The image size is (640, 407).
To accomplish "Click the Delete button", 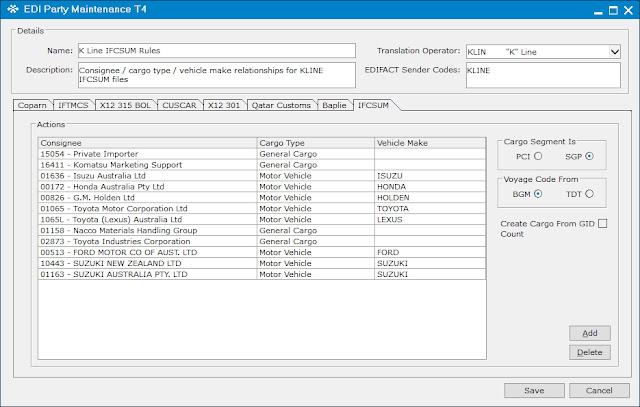I will (590, 352).
